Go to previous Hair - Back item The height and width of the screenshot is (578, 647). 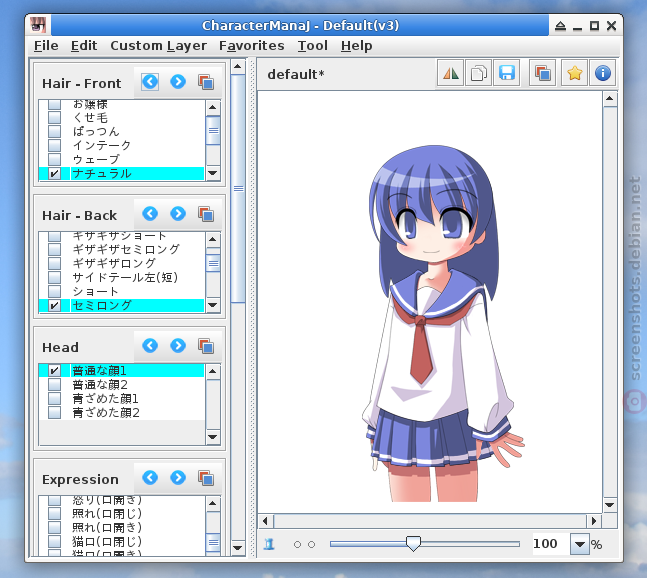click(150, 214)
